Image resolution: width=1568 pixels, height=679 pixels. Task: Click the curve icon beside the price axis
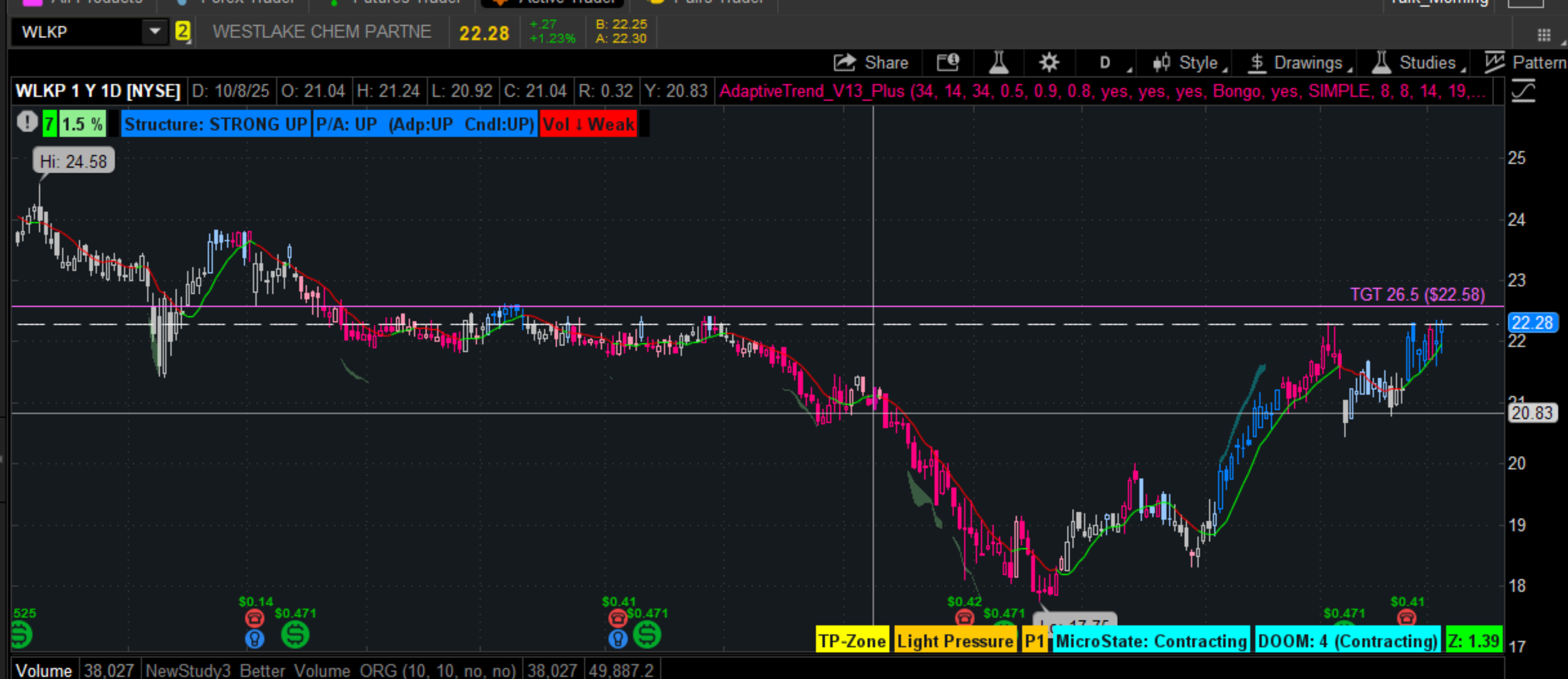pyautogui.click(x=1524, y=92)
